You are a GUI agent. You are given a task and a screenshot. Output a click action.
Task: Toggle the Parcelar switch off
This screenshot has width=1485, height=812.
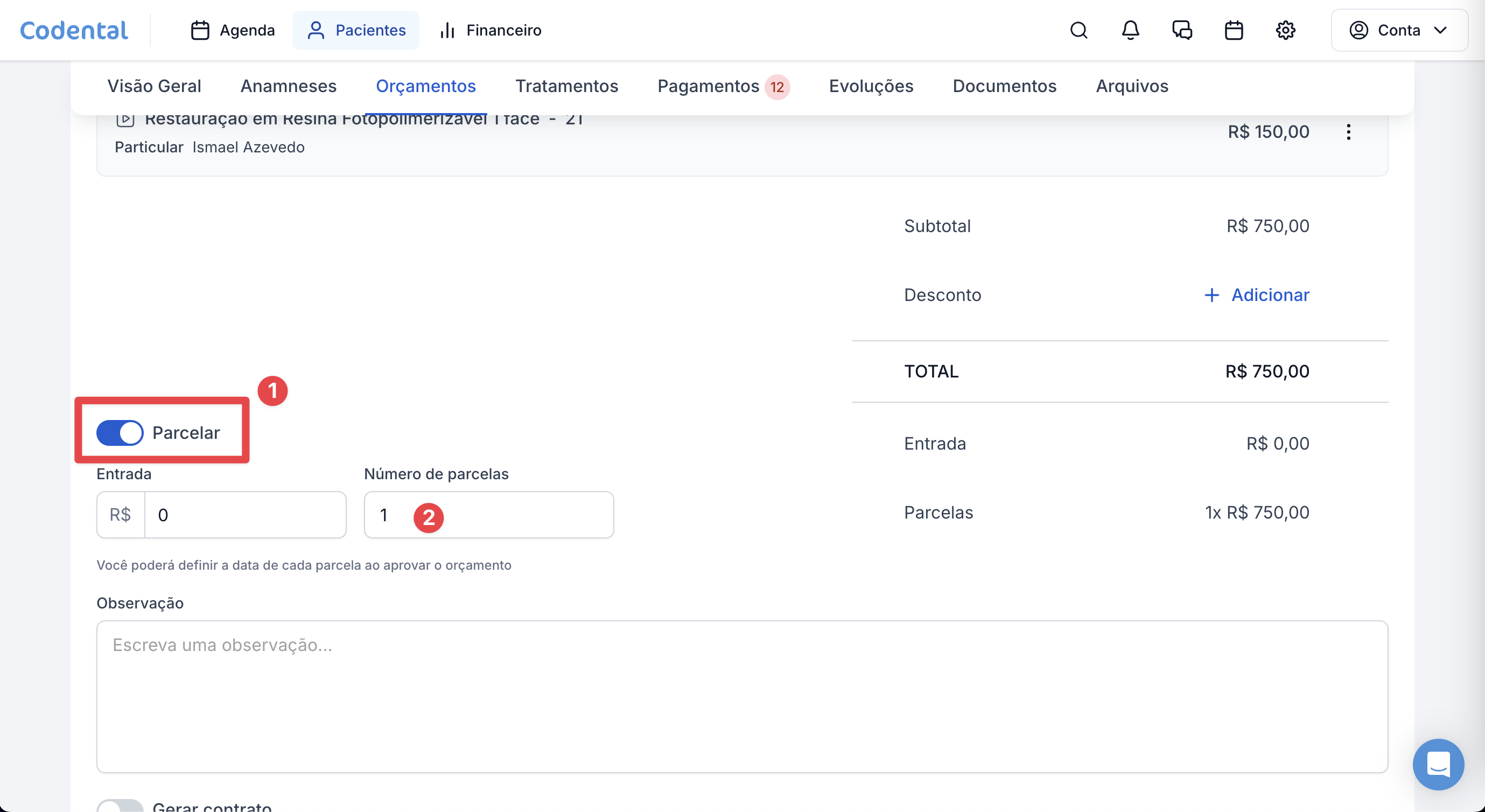tap(120, 432)
